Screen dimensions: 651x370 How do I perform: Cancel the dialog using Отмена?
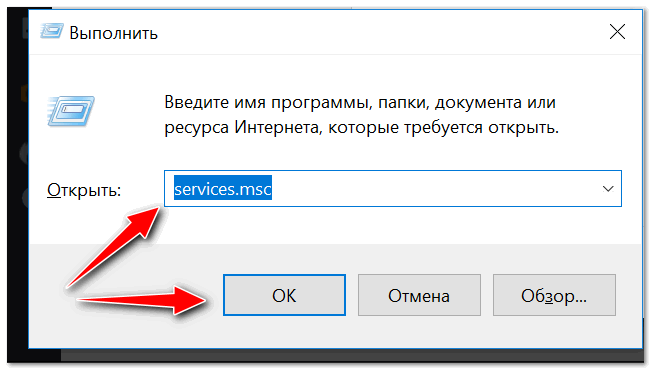(419, 295)
